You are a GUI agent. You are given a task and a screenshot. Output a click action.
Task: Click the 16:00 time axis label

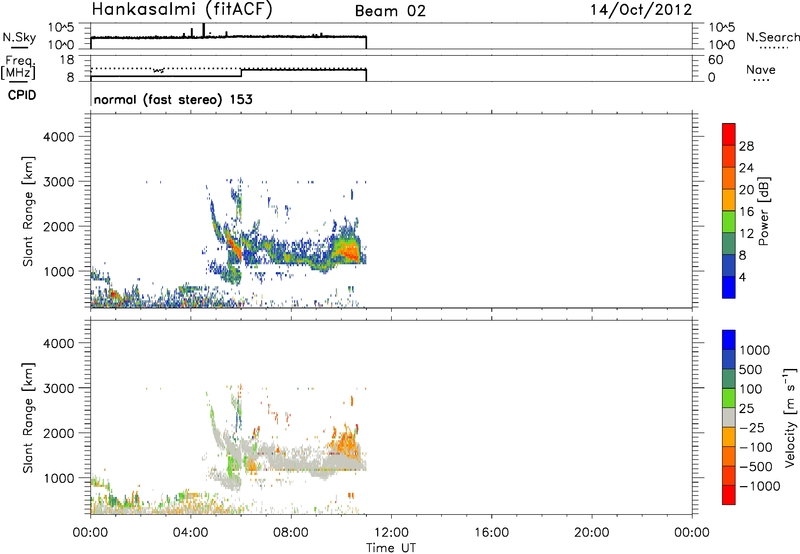[491, 533]
